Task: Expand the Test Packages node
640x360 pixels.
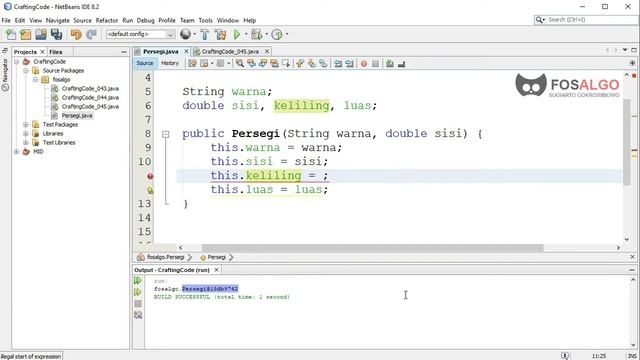Action: 25,124
